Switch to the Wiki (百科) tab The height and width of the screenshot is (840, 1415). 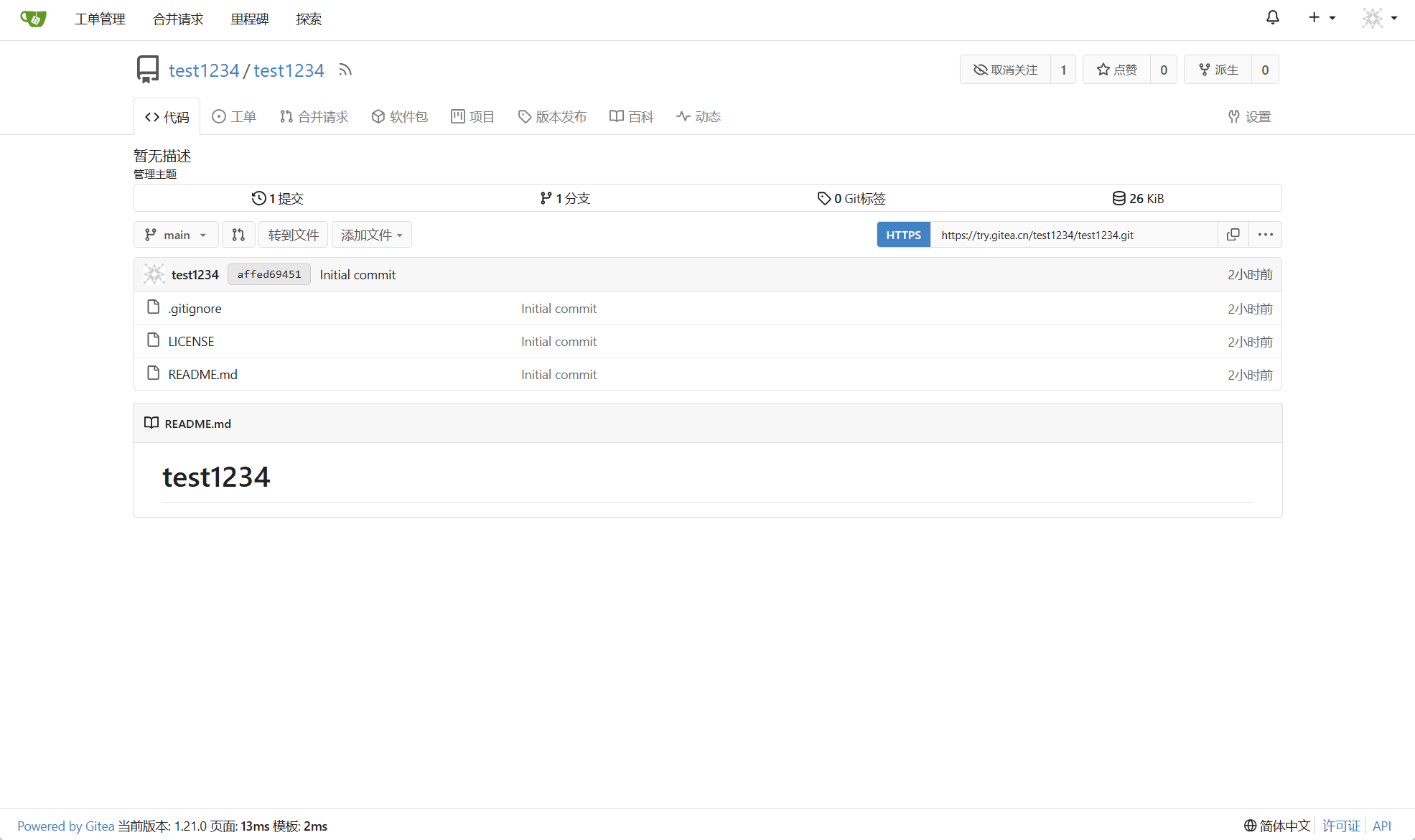[x=631, y=116]
